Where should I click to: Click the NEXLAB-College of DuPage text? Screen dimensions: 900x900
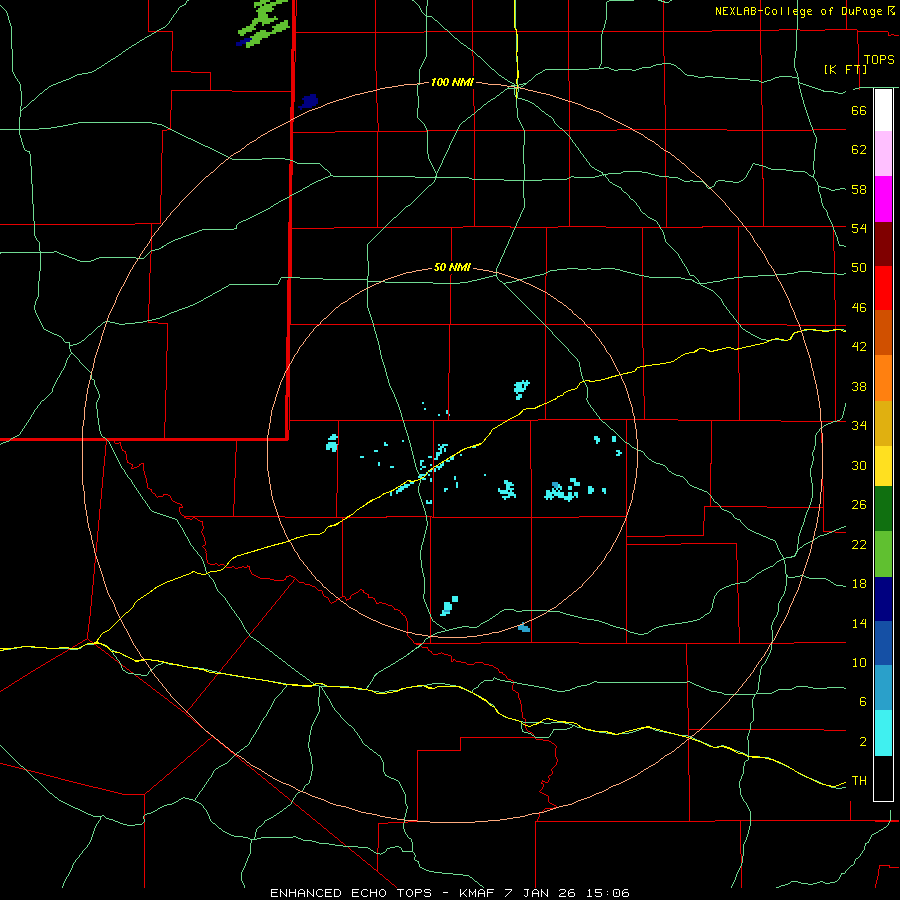pos(799,11)
